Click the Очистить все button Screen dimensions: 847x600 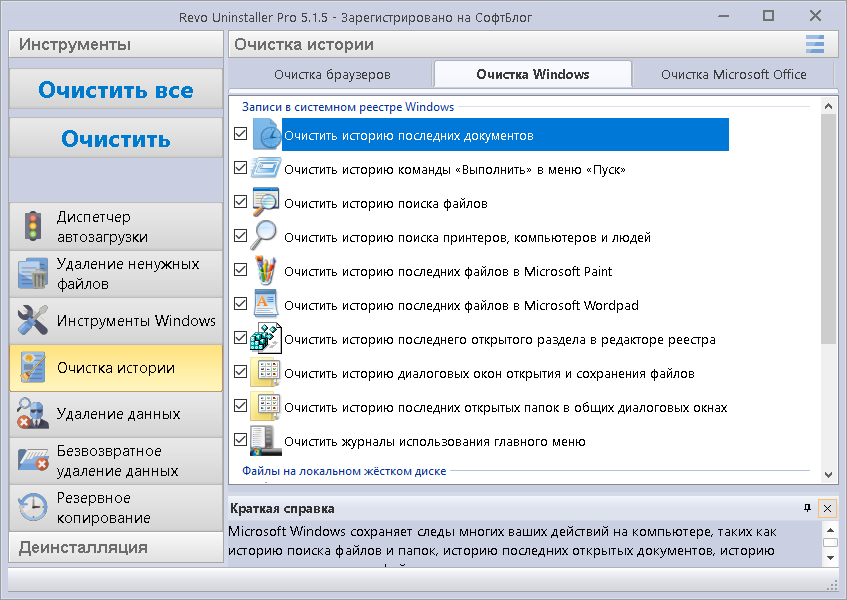pos(116,90)
